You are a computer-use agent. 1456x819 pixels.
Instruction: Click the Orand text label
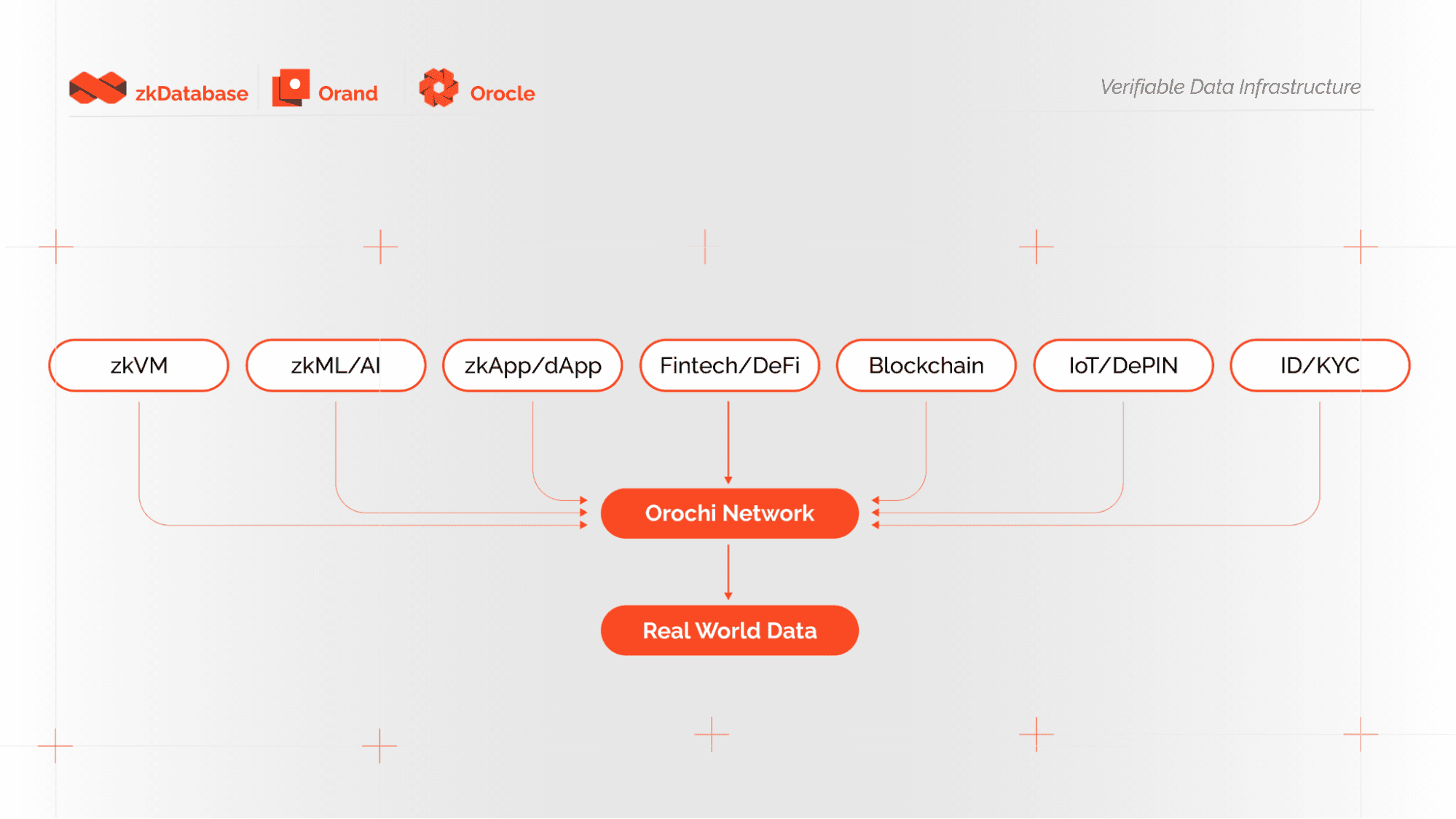(x=347, y=94)
